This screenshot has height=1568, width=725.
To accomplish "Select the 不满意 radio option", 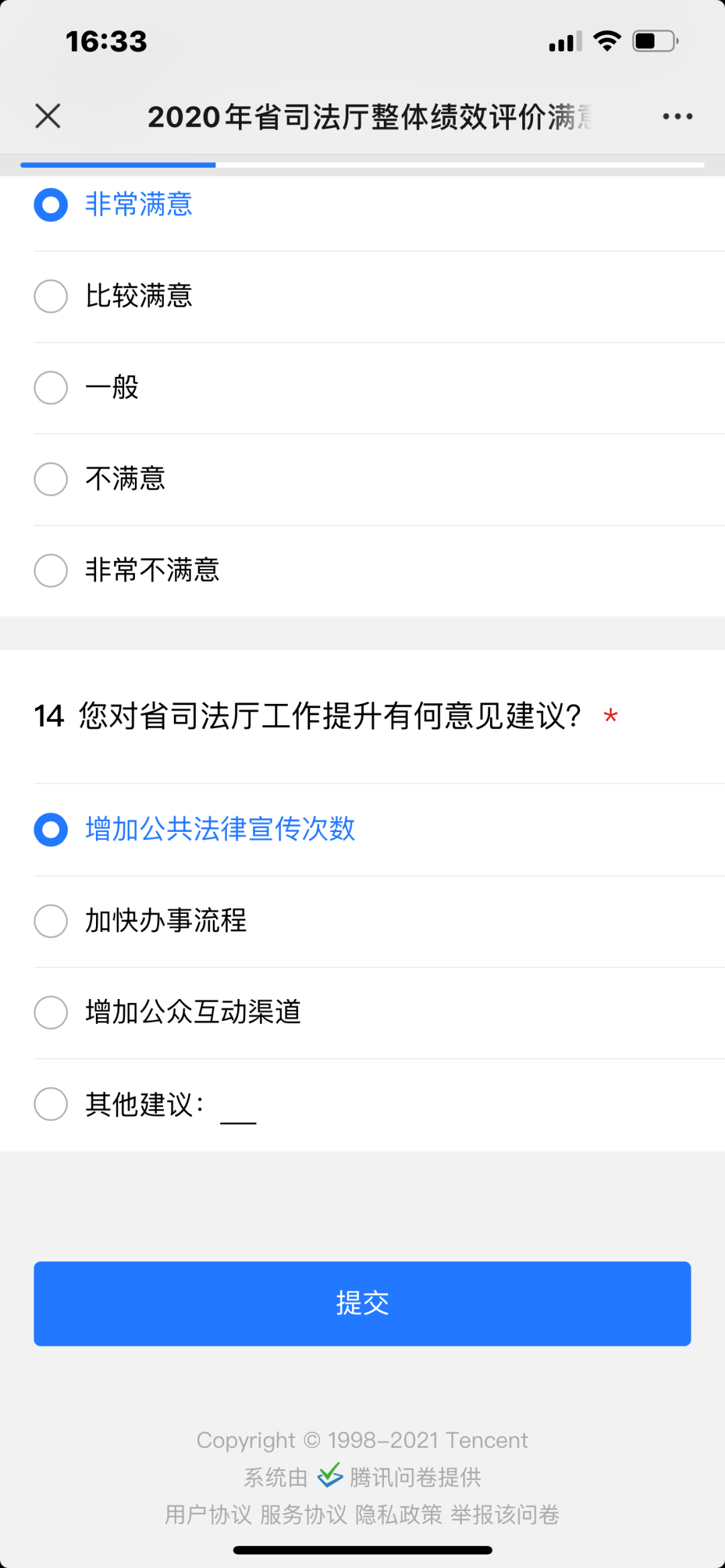I will click(51, 478).
